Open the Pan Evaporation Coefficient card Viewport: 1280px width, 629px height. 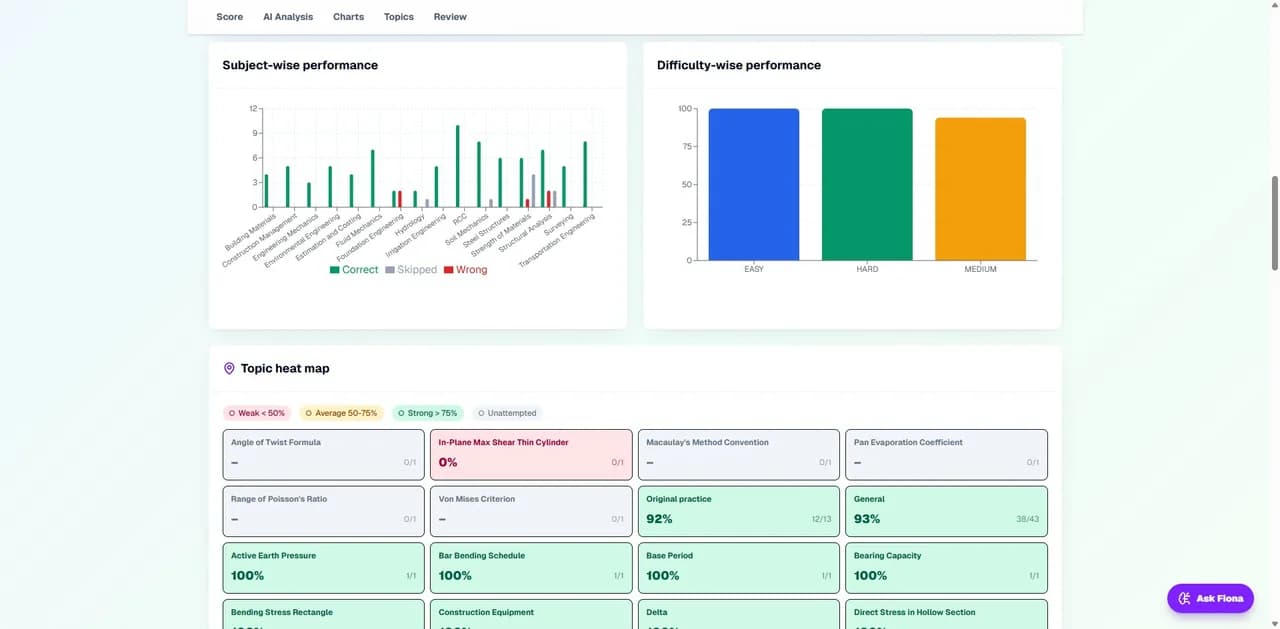(947, 454)
